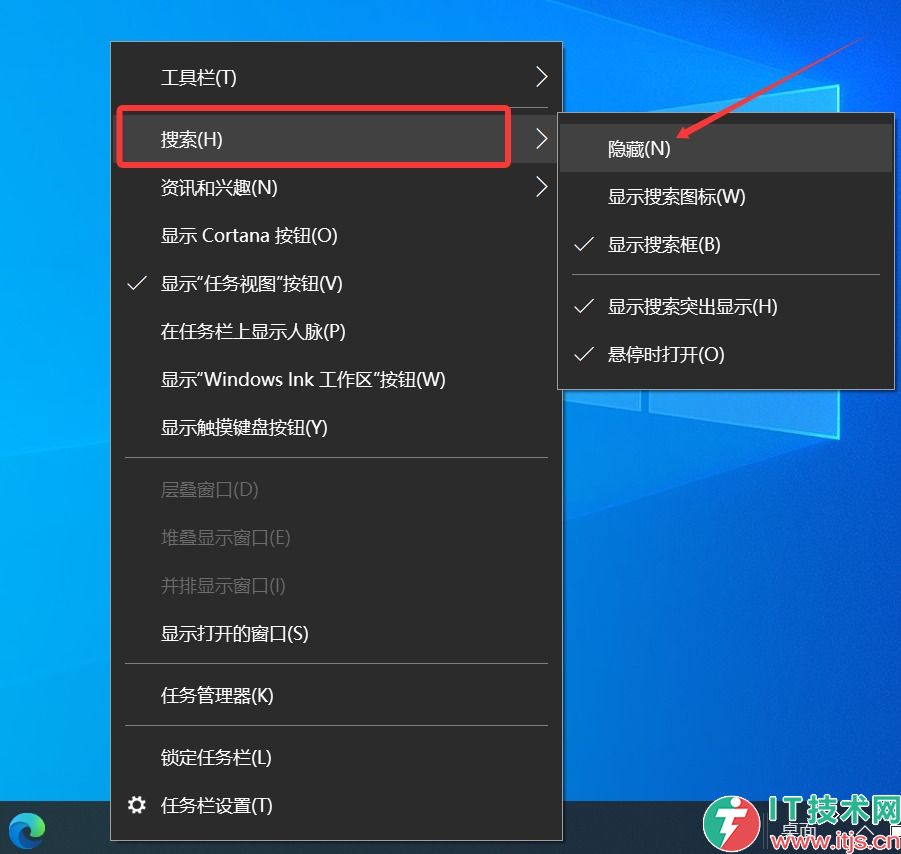901x854 pixels.
Task: Choose 显示打开的窗口(S) item
Action: [234, 634]
